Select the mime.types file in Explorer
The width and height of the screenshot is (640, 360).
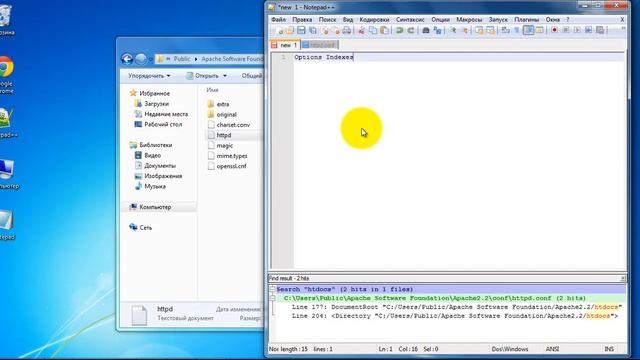(231, 156)
